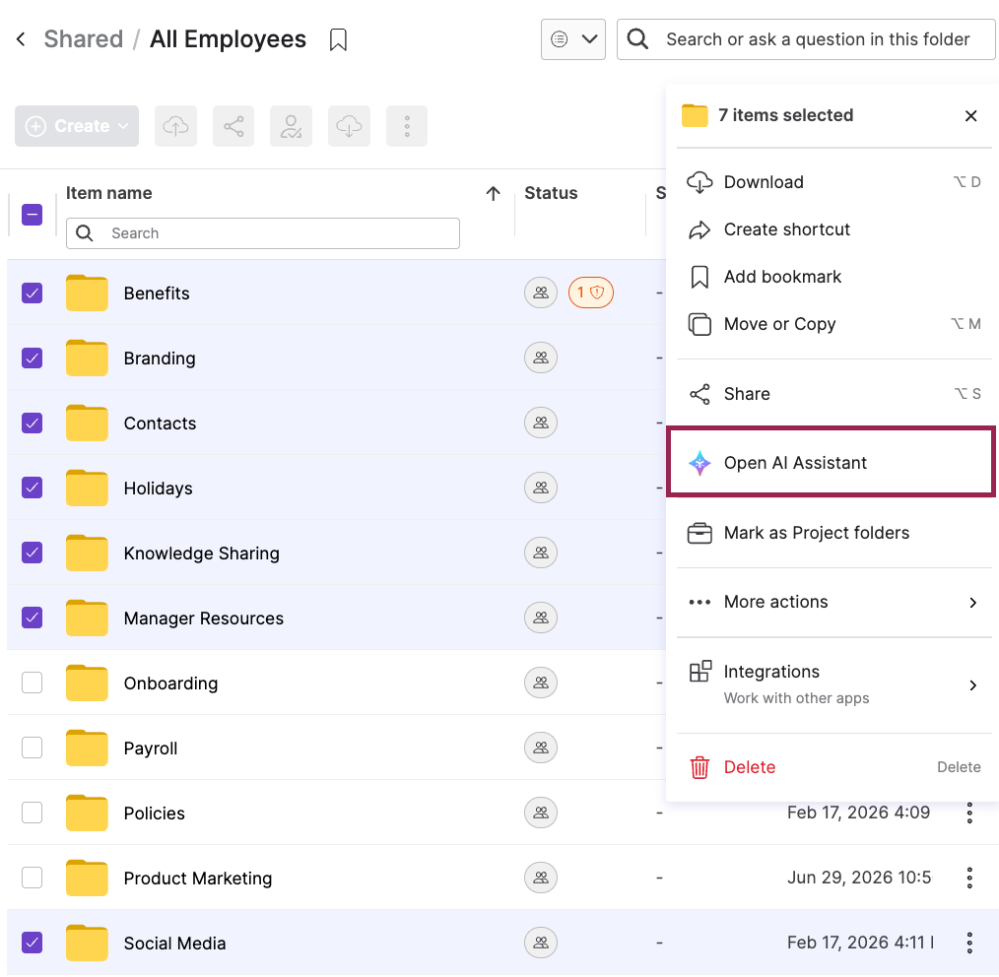This screenshot has width=999, height=977.
Task: Click the request approval person icon
Action: 291,126
